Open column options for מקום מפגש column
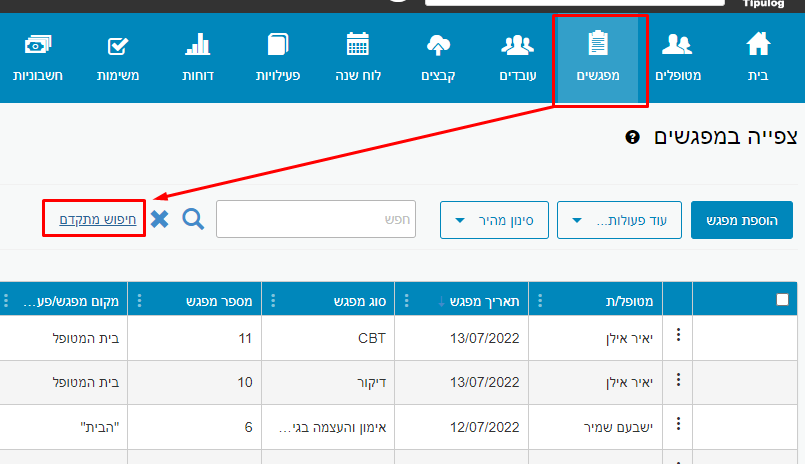Viewport: 805px width, 464px height. (x=6, y=301)
